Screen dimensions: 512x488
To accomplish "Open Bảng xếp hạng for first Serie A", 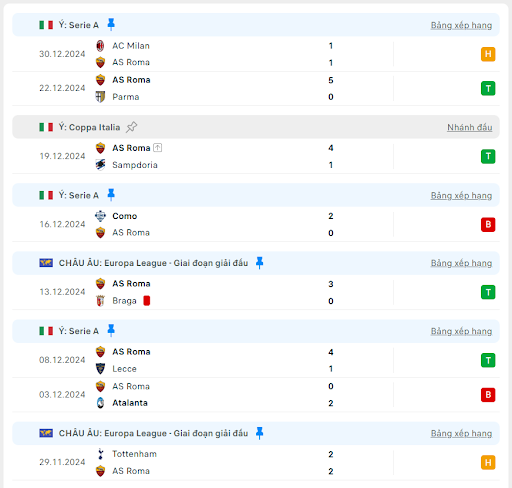I will pyautogui.click(x=461, y=25).
